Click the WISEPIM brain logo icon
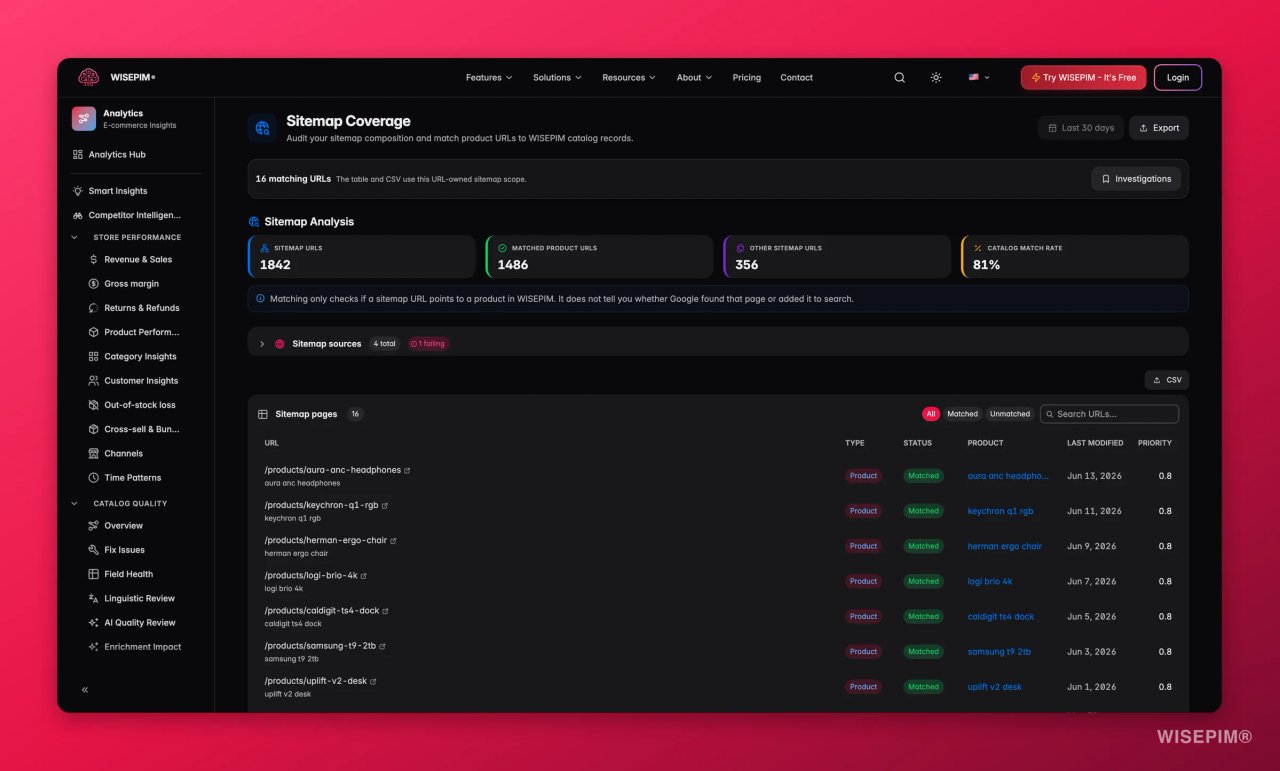Screen dimensions: 1280x771 [x=89, y=77]
